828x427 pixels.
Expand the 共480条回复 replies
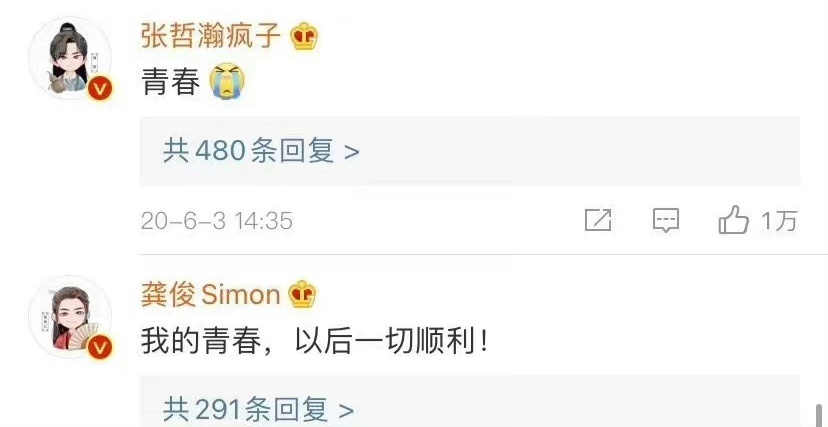click(470, 151)
